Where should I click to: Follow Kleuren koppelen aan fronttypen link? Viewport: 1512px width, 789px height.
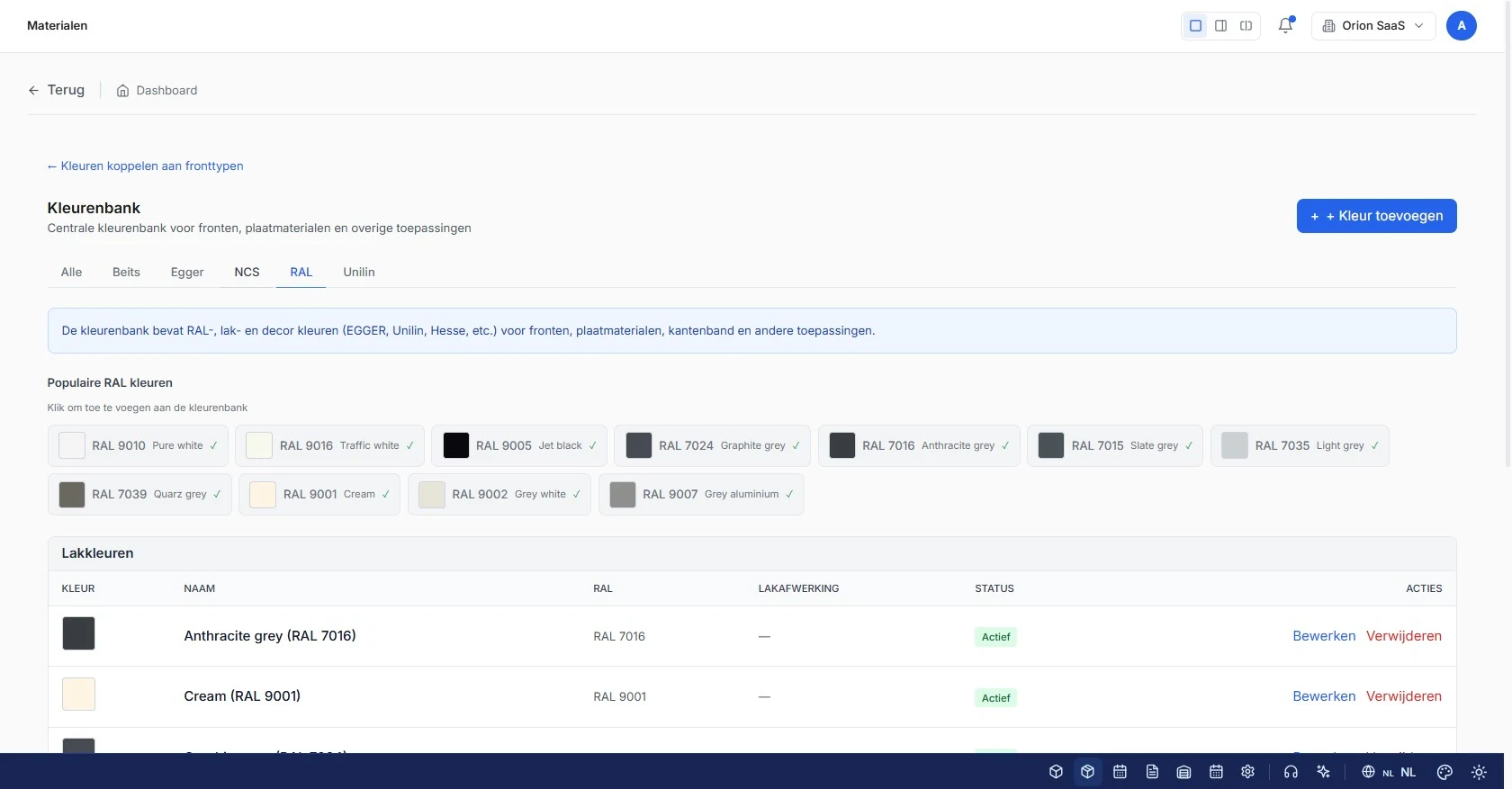pos(145,166)
